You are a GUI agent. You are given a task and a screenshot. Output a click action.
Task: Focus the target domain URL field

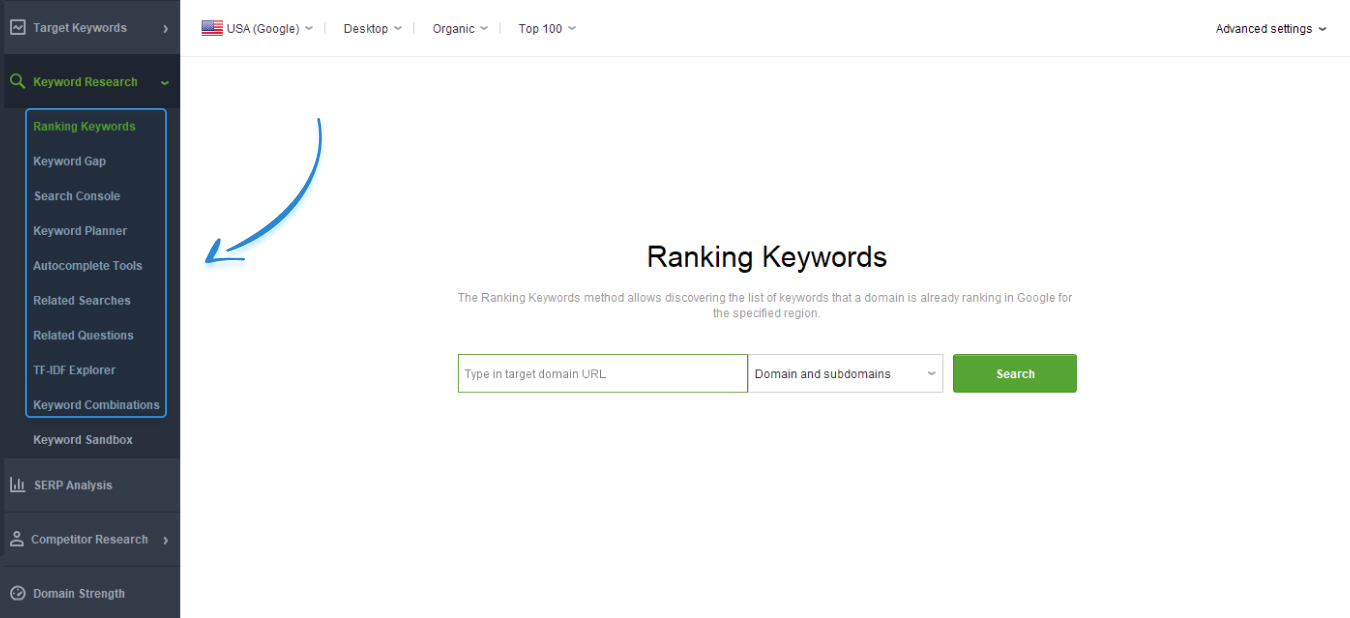coord(602,374)
